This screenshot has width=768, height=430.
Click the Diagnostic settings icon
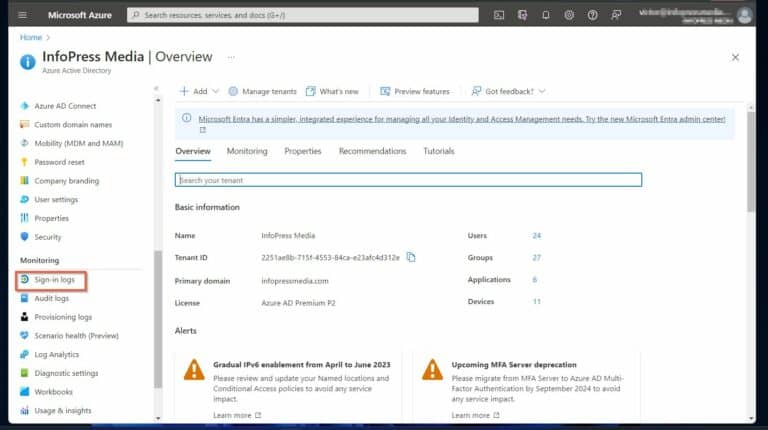(x=24, y=373)
